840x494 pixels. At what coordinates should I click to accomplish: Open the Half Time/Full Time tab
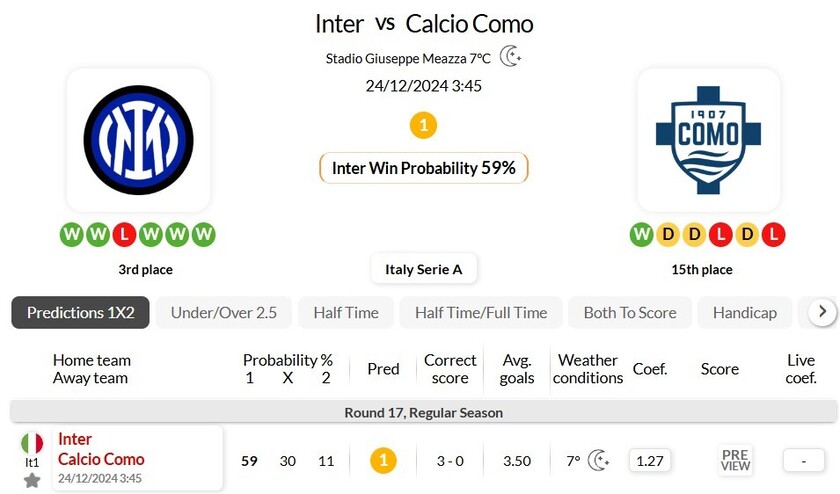coord(481,312)
